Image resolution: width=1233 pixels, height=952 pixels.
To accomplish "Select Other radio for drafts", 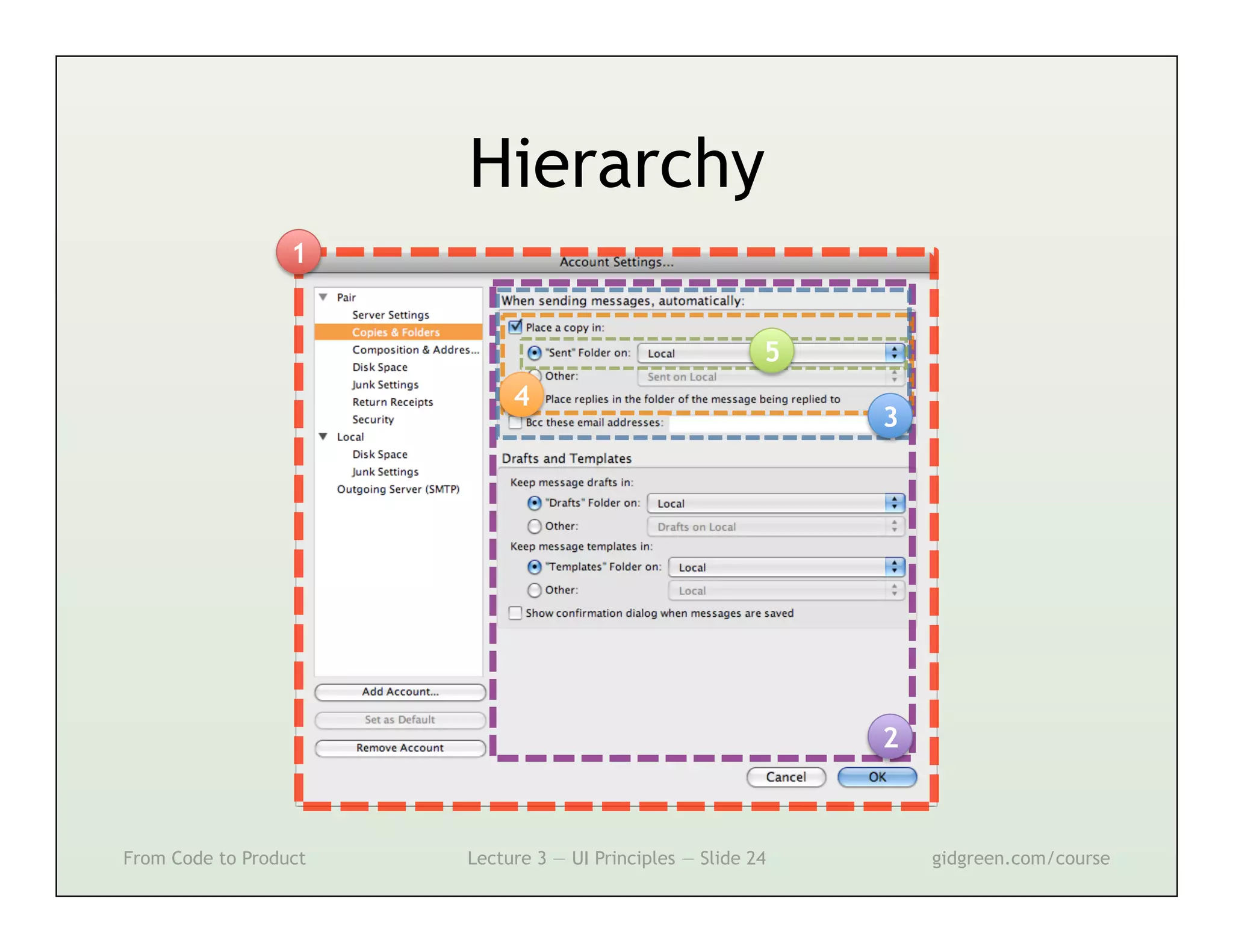I will (534, 526).
